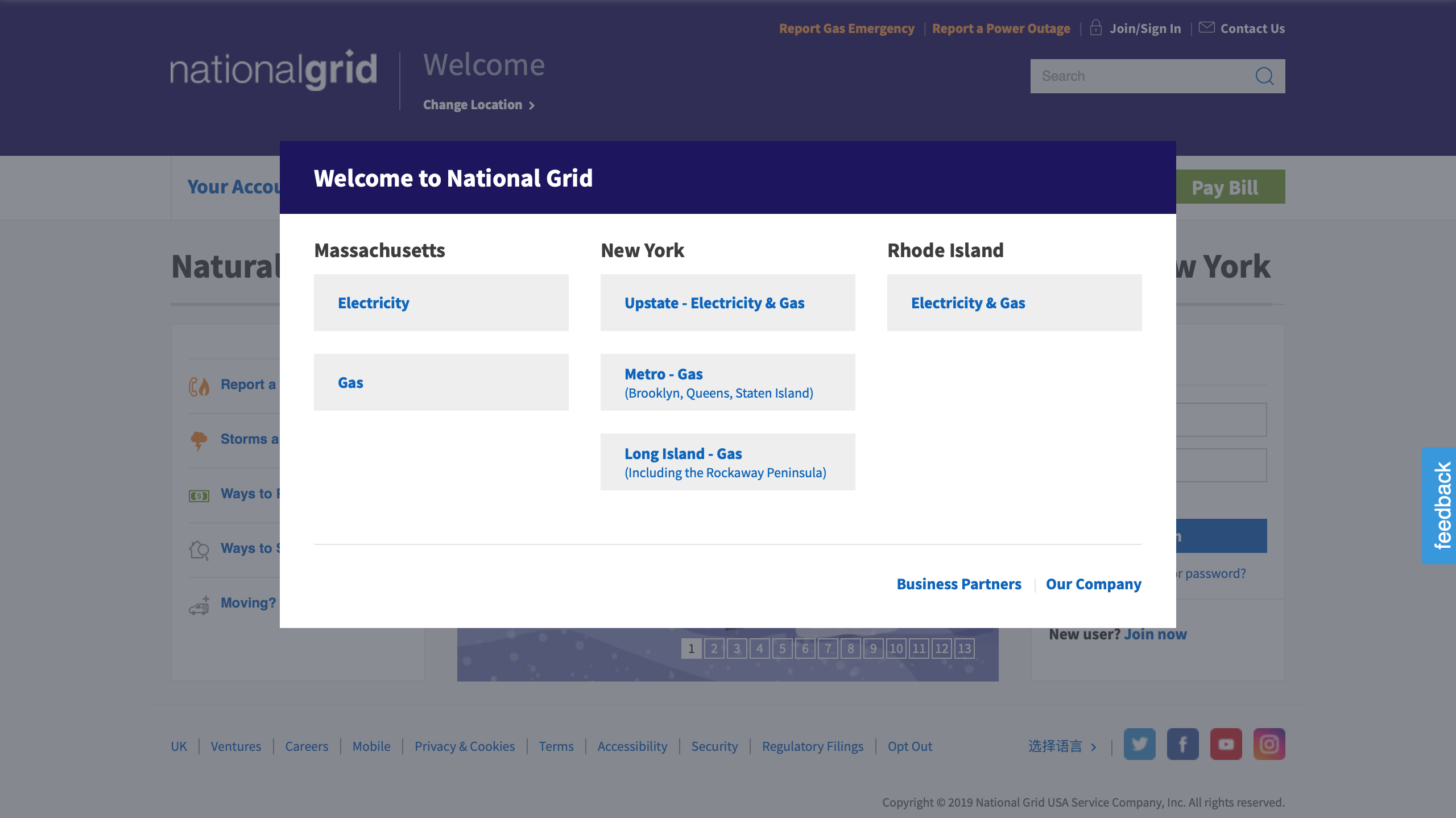
Task: Open the Our Company link
Action: click(1093, 584)
